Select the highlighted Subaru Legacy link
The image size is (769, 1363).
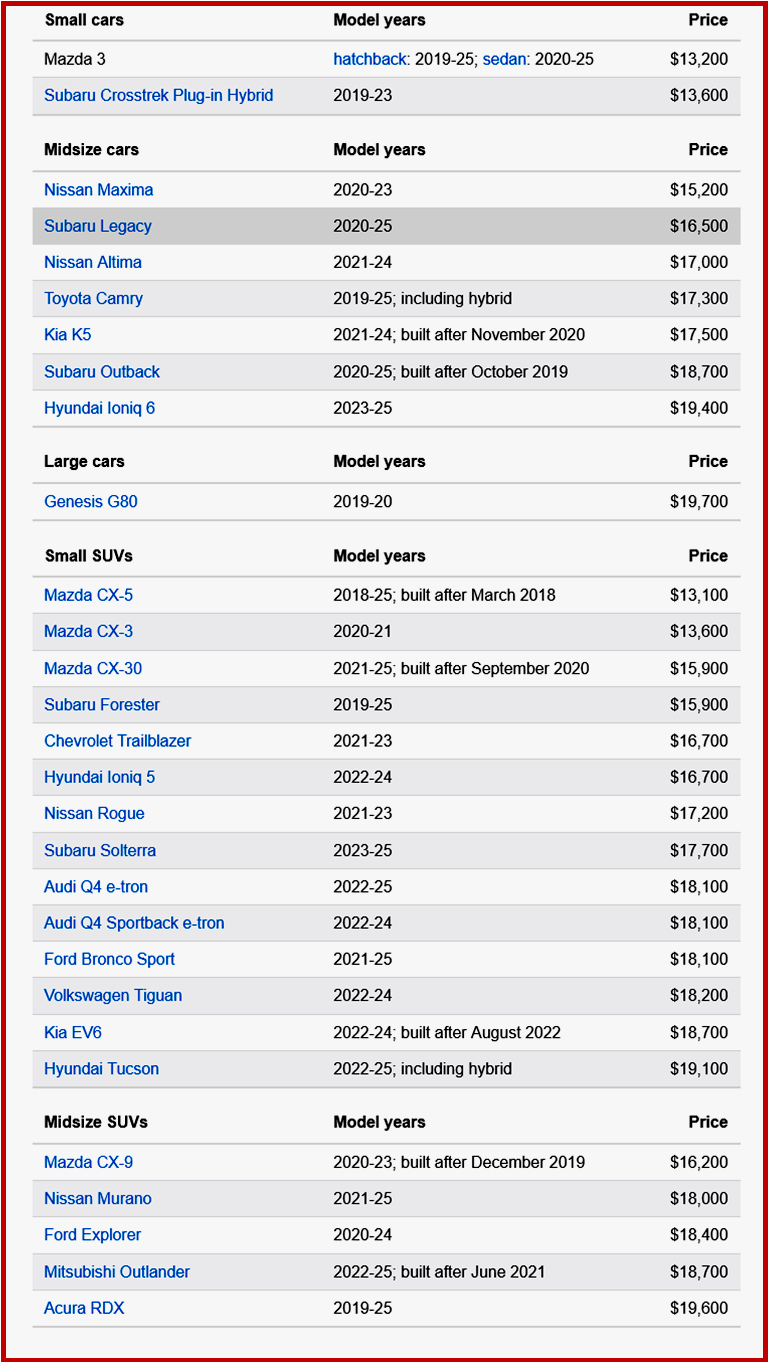tap(98, 226)
